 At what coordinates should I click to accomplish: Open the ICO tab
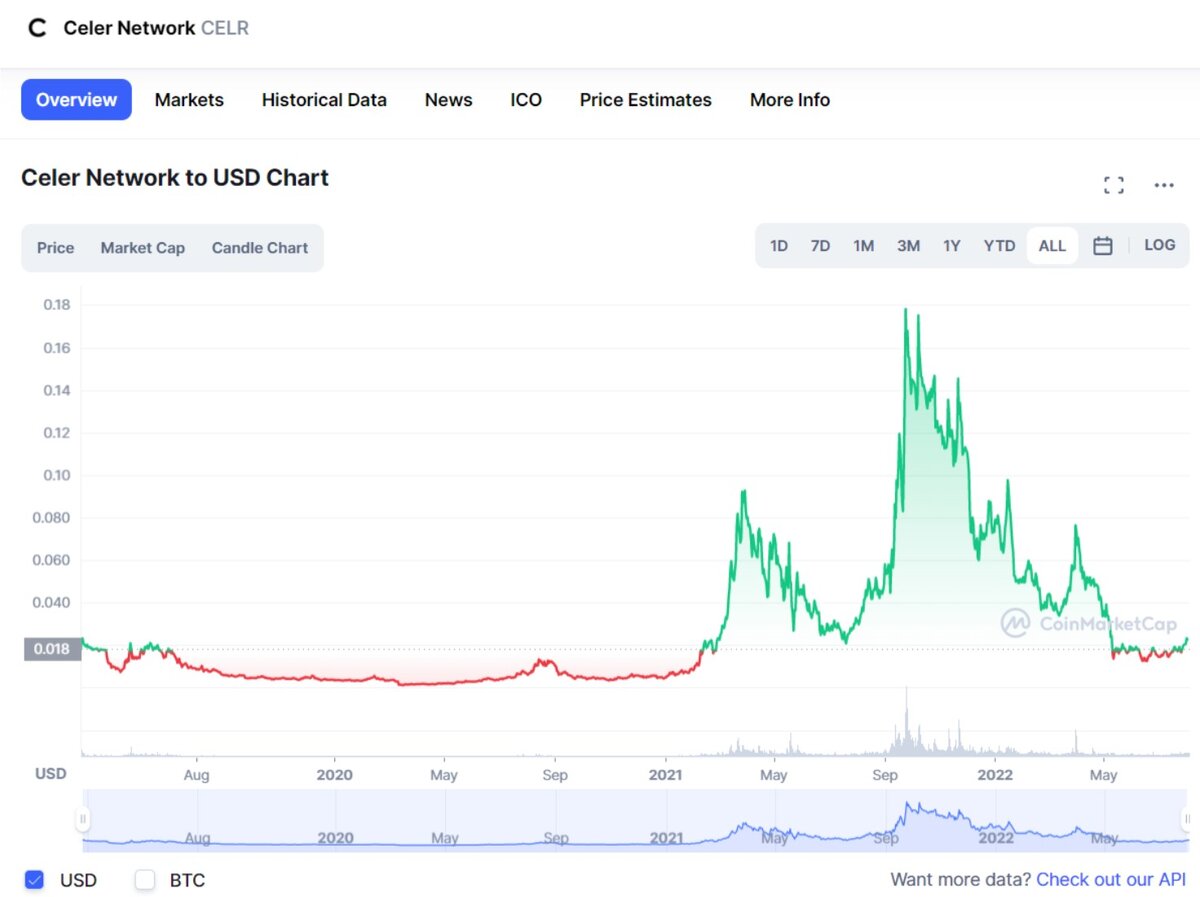pyautogui.click(x=526, y=100)
